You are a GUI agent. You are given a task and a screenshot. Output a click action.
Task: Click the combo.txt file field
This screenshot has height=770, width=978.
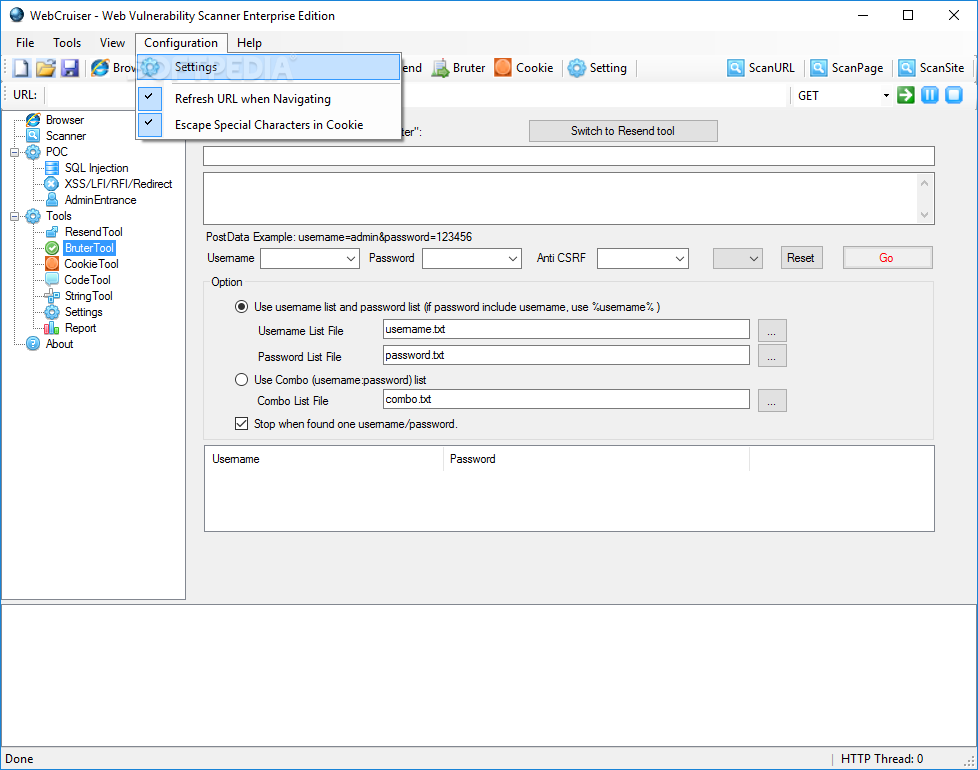tap(566, 399)
